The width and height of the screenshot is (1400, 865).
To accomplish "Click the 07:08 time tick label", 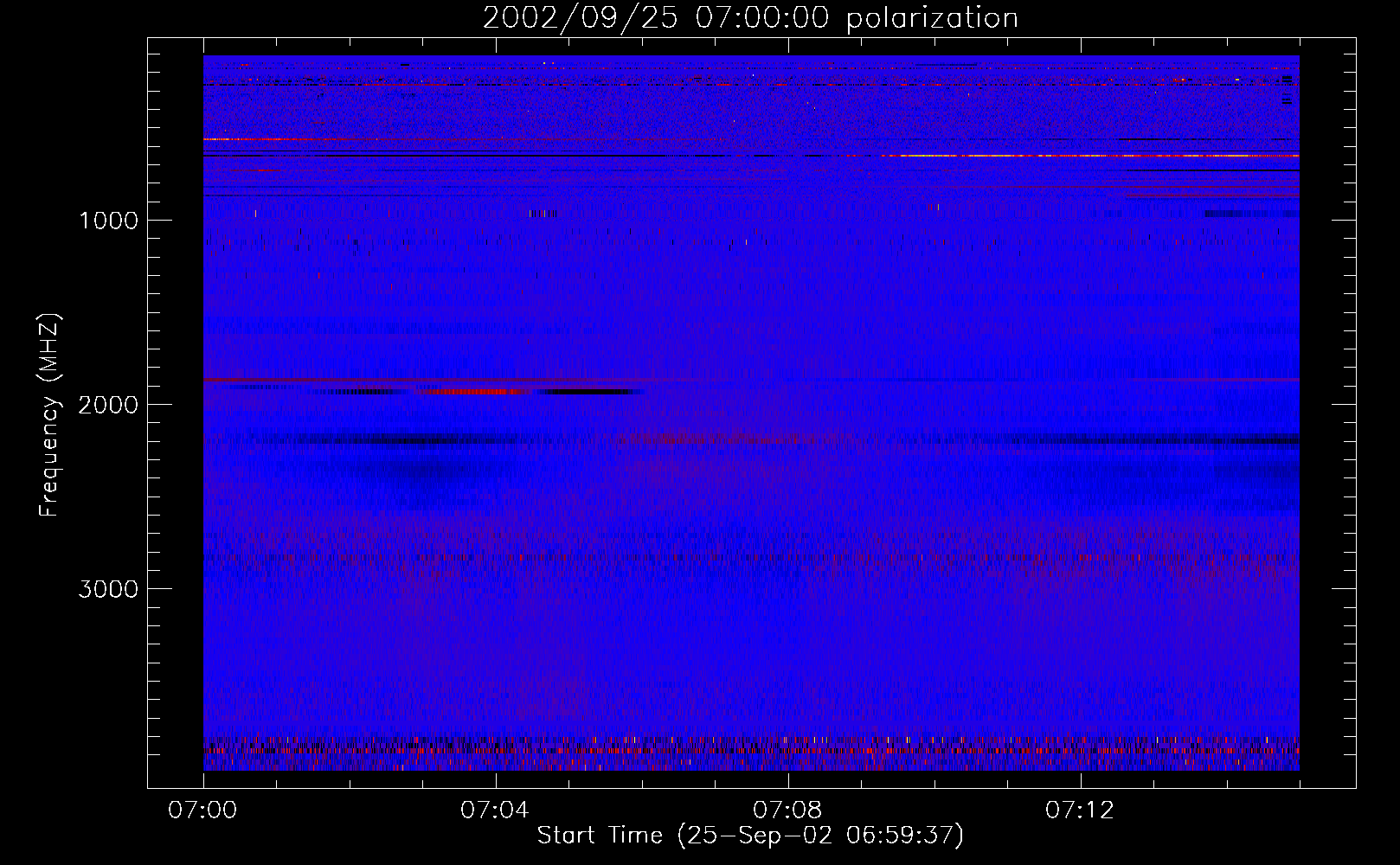I will coord(787,811).
